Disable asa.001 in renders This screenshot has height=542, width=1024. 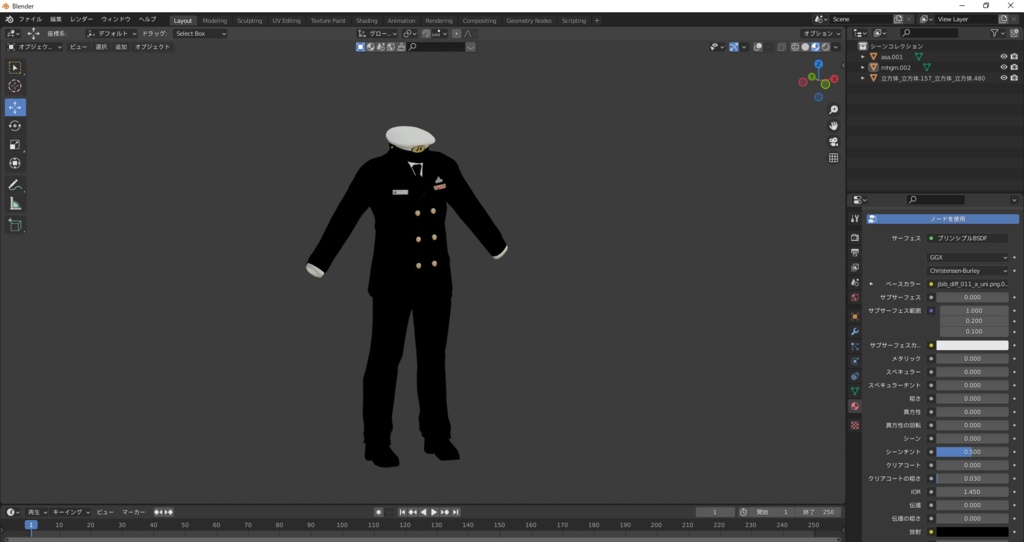point(1014,57)
